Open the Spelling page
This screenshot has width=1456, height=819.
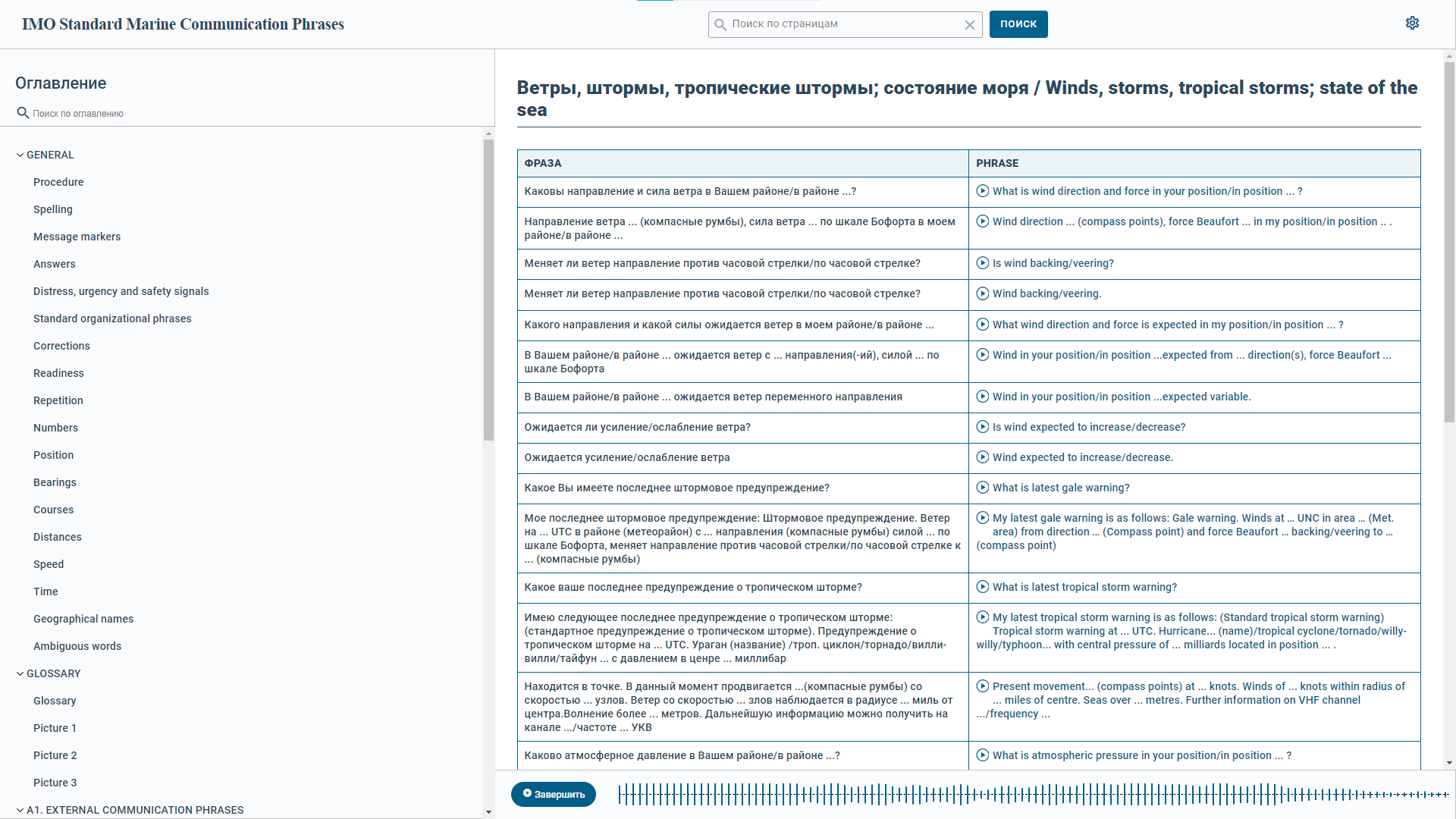tap(53, 209)
